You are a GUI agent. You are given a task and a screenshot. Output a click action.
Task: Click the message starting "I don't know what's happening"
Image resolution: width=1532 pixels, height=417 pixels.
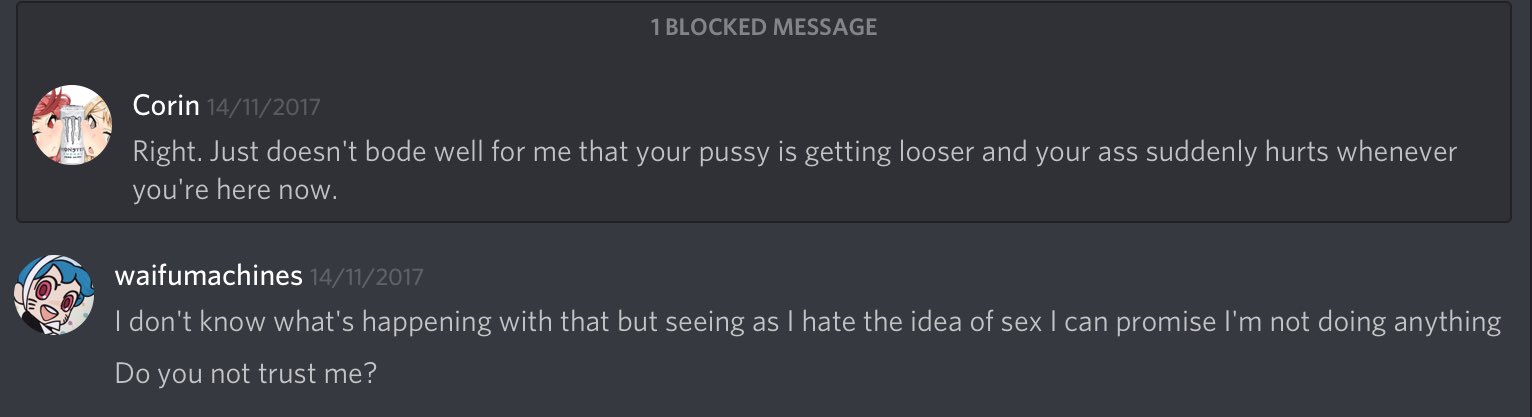pyautogui.click(x=808, y=322)
